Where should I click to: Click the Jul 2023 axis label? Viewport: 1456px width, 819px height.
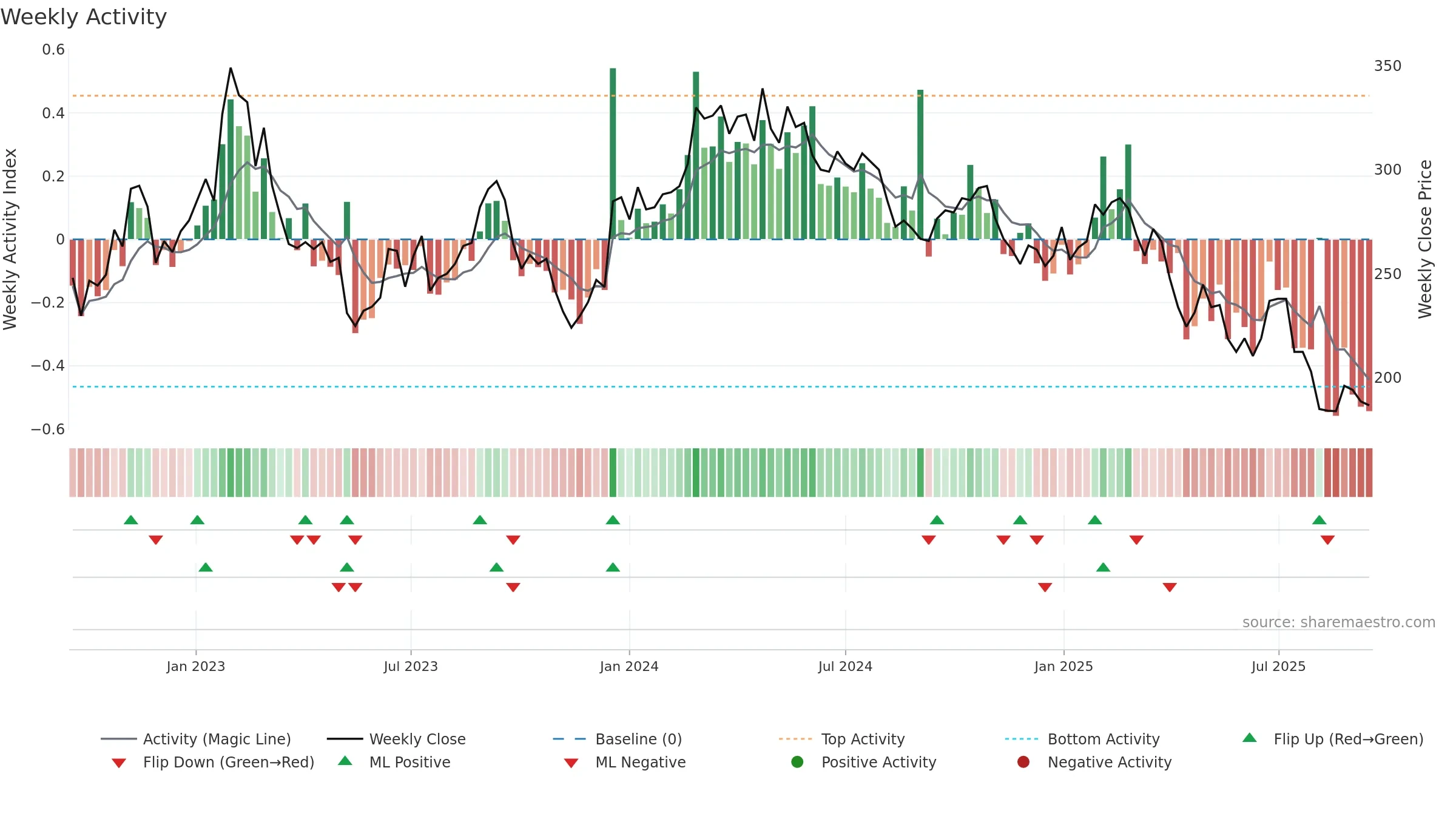tap(411, 666)
